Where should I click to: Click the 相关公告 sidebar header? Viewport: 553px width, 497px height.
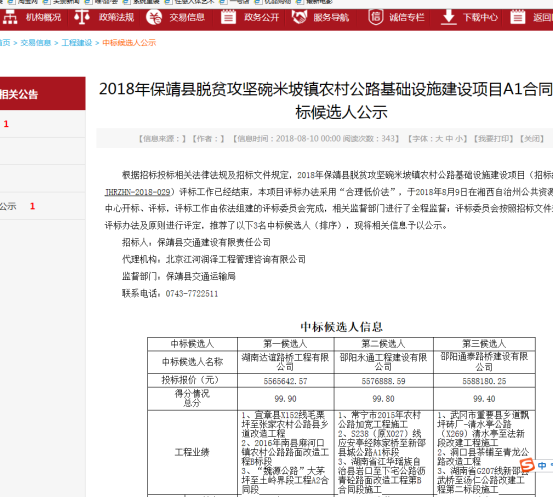point(42,94)
